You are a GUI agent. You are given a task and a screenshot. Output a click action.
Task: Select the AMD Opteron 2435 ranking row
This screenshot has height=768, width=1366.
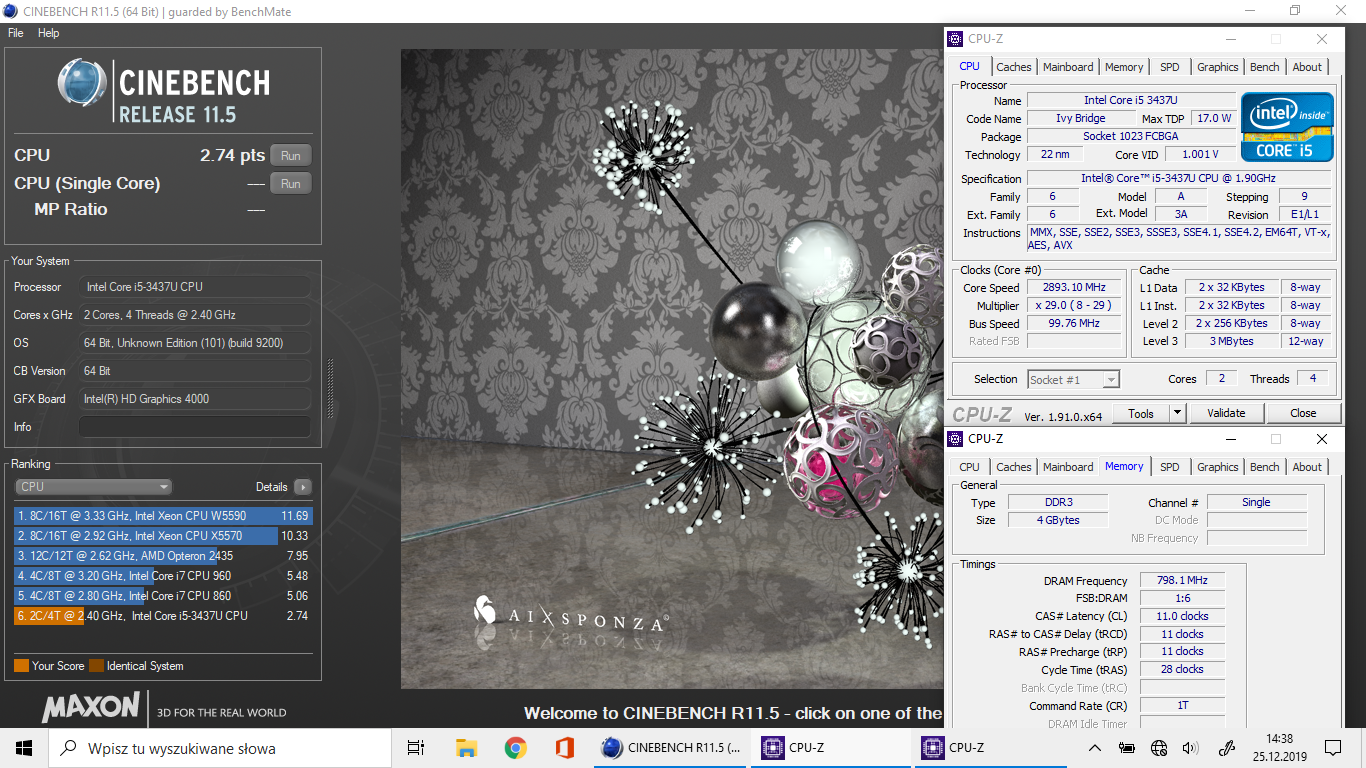coord(163,556)
